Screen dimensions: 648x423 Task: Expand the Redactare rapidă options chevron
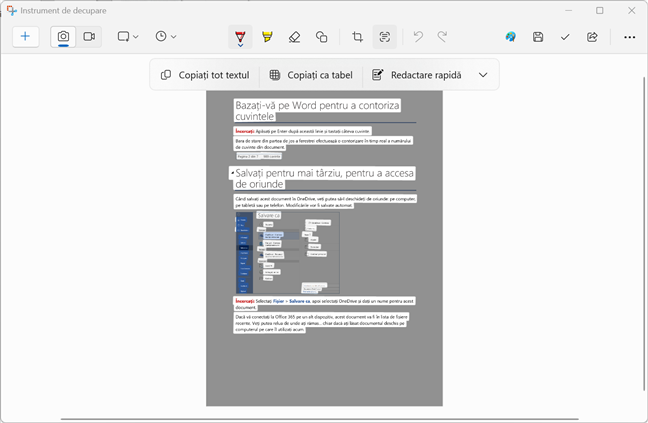483,75
